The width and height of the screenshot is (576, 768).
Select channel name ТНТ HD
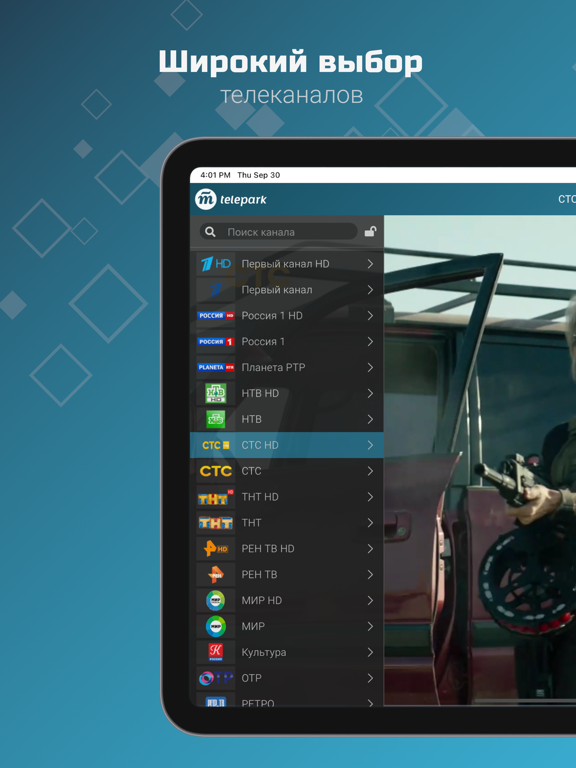(260, 497)
